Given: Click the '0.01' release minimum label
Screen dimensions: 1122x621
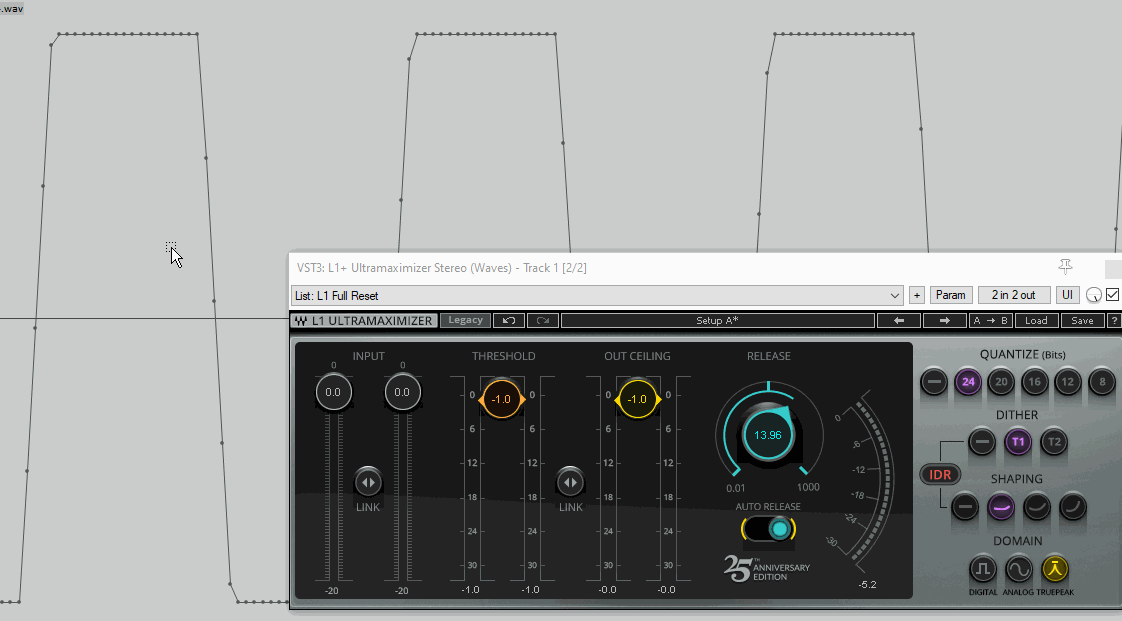Looking at the screenshot, I should point(736,488).
